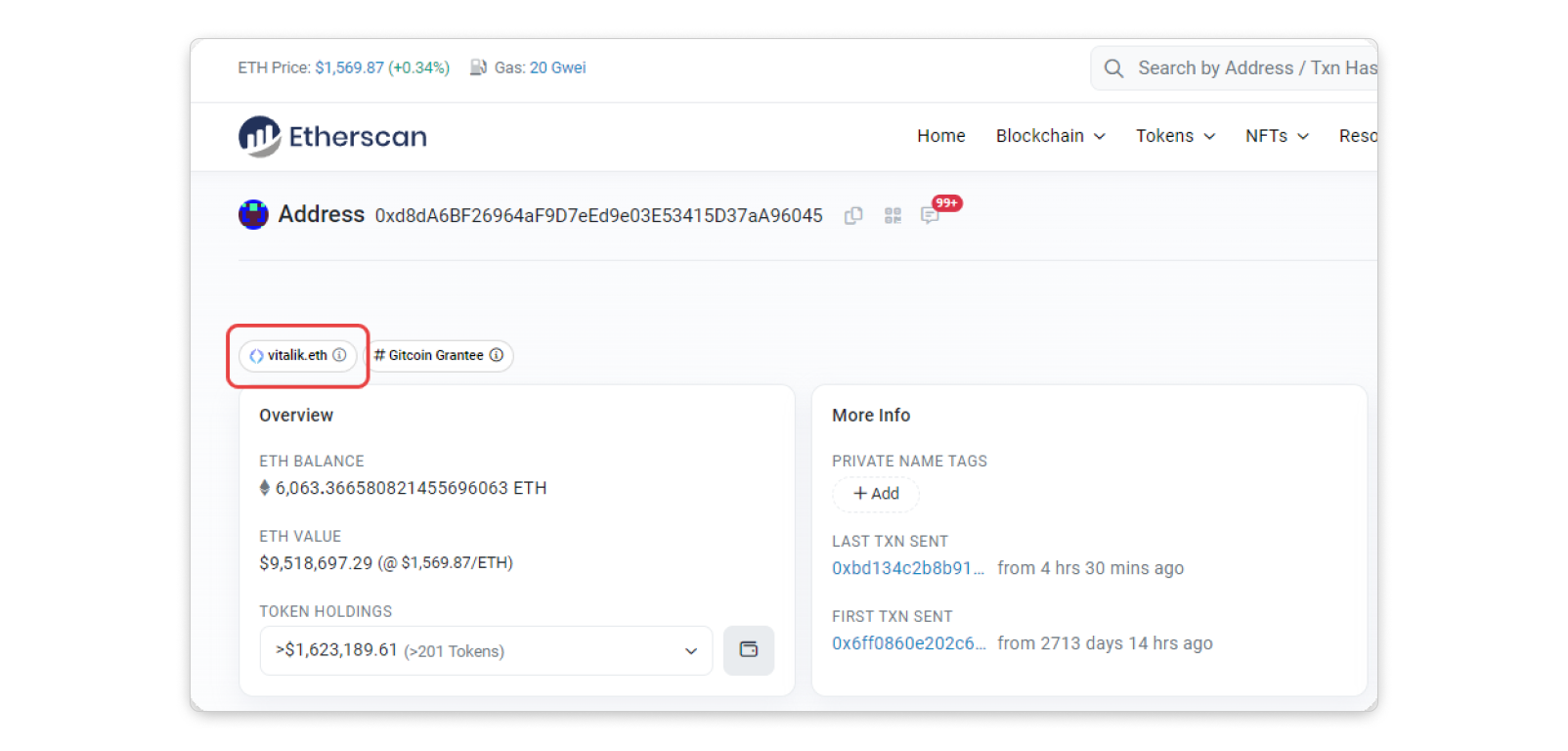This screenshot has height=751, width=1568.
Task: Expand the NFTs menu
Action: [1276, 136]
